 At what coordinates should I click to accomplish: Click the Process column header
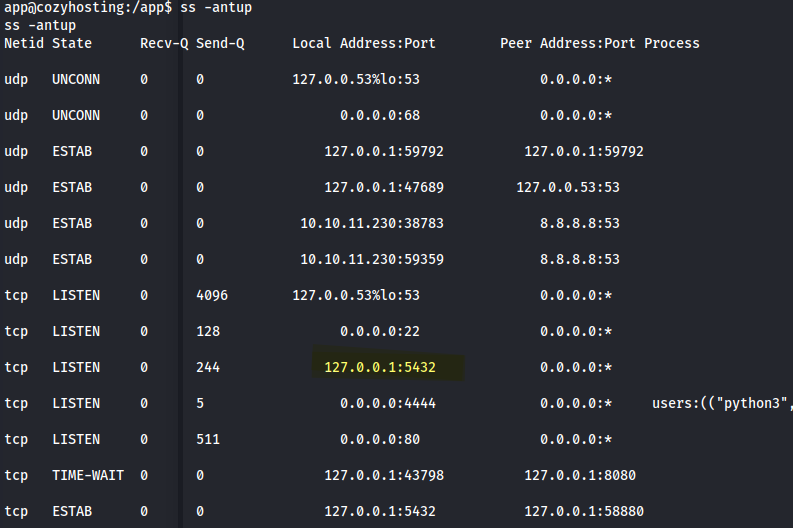click(x=672, y=43)
